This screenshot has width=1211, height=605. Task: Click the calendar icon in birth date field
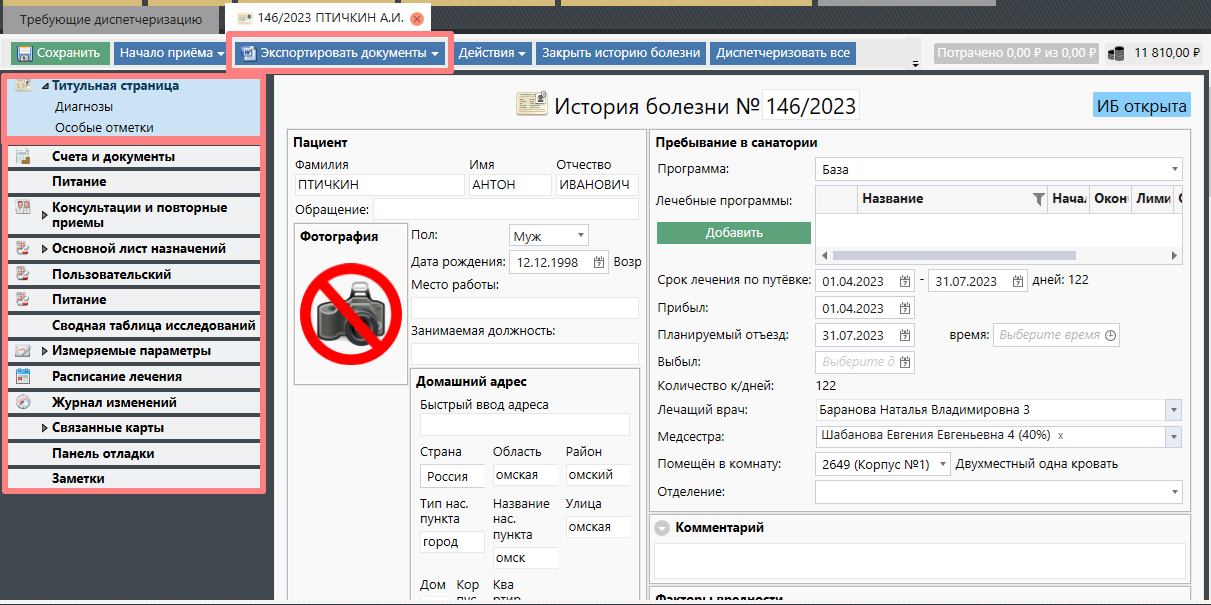599,262
